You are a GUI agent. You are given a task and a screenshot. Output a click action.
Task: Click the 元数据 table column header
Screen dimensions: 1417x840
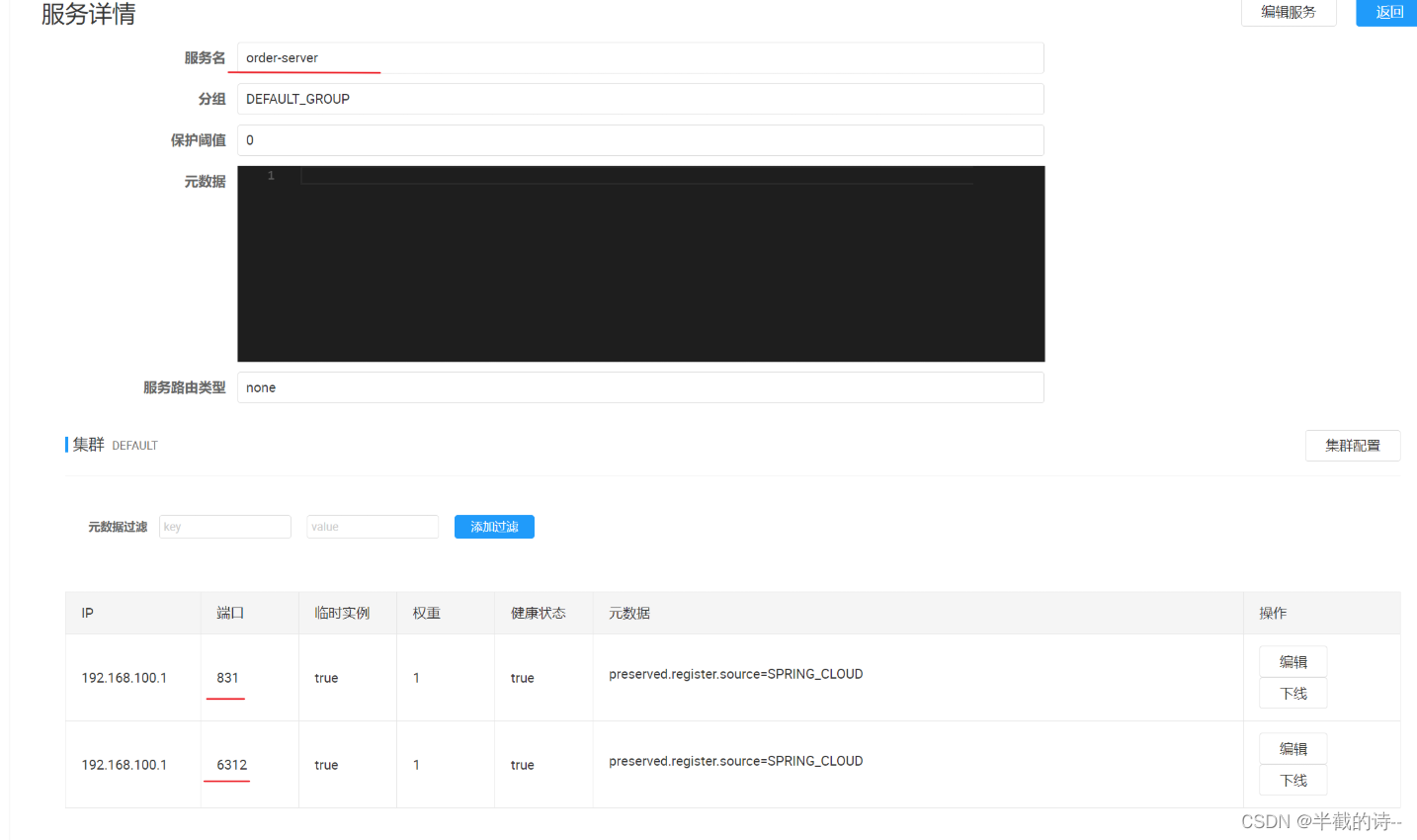629,613
